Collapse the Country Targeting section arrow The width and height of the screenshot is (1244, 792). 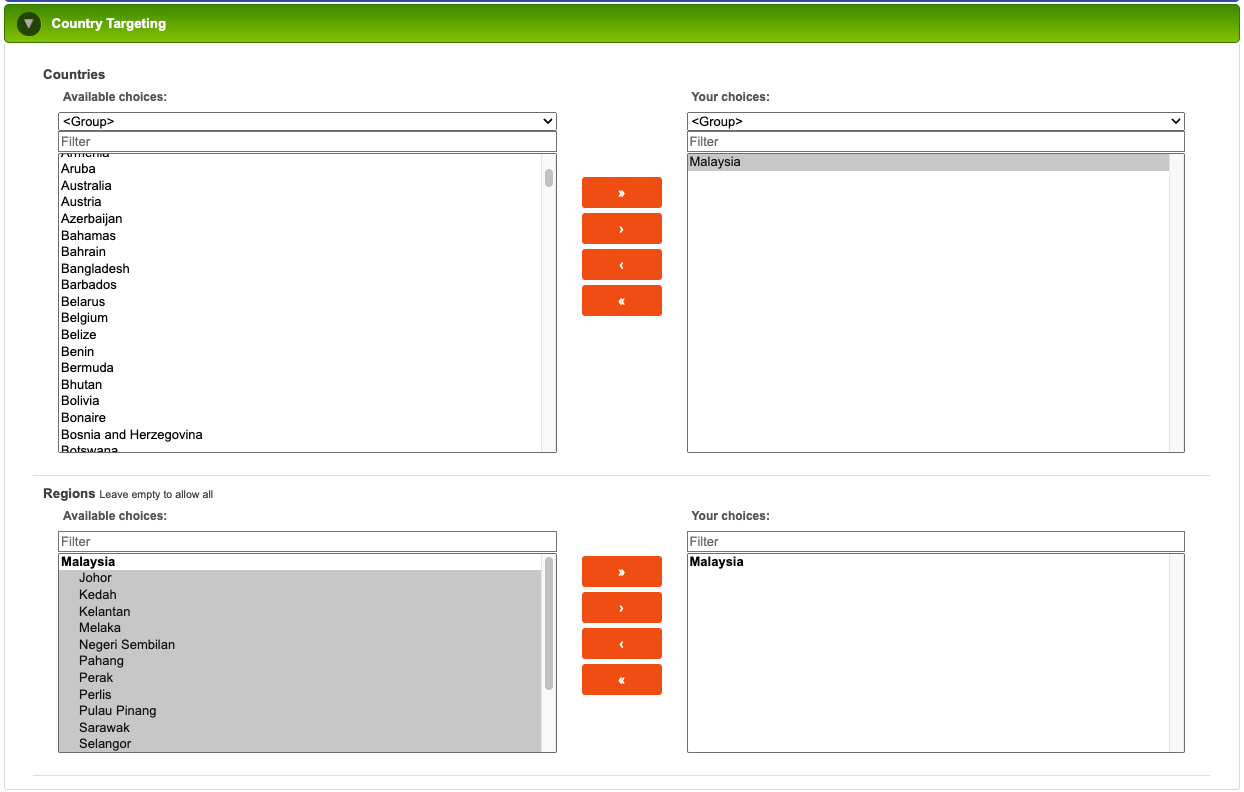(29, 23)
